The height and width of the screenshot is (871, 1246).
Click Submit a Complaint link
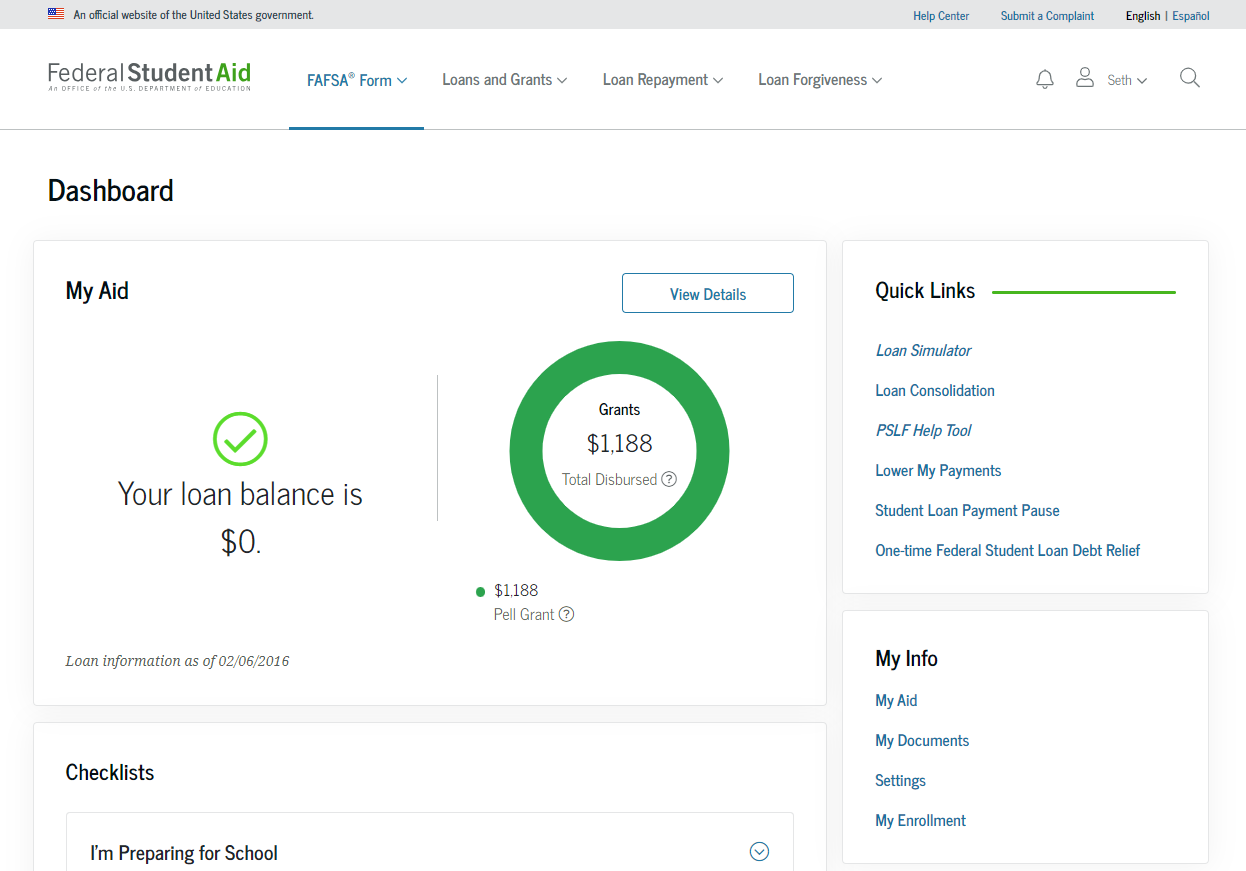[1047, 16]
